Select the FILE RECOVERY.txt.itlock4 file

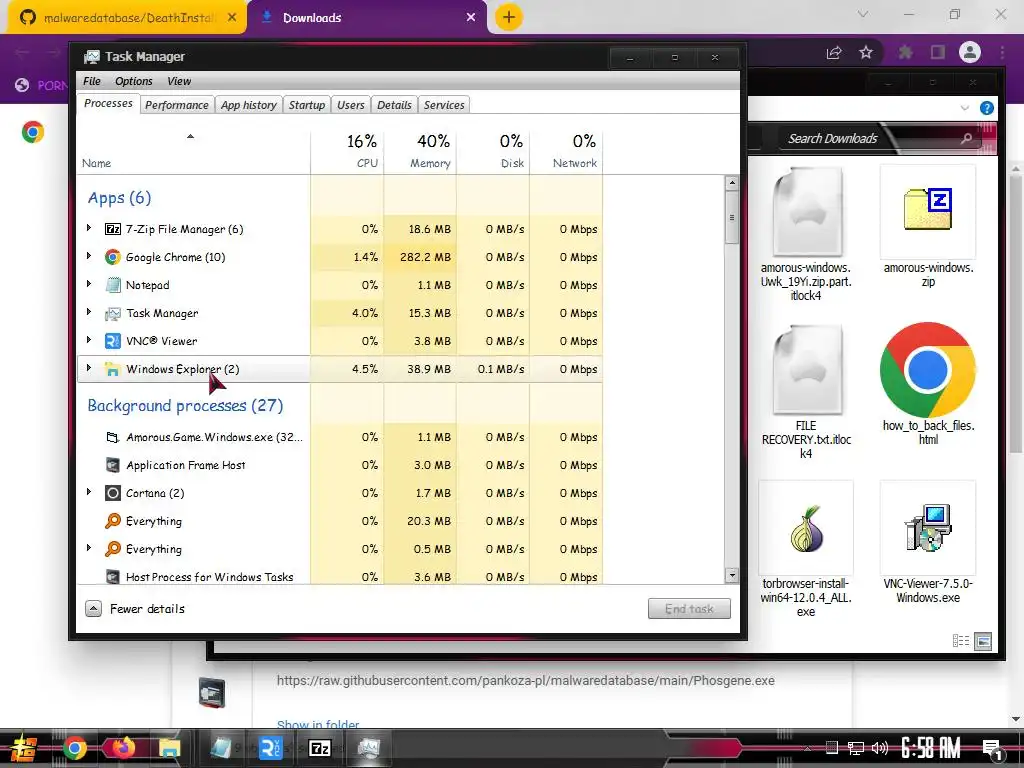click(x=806, y=392)
